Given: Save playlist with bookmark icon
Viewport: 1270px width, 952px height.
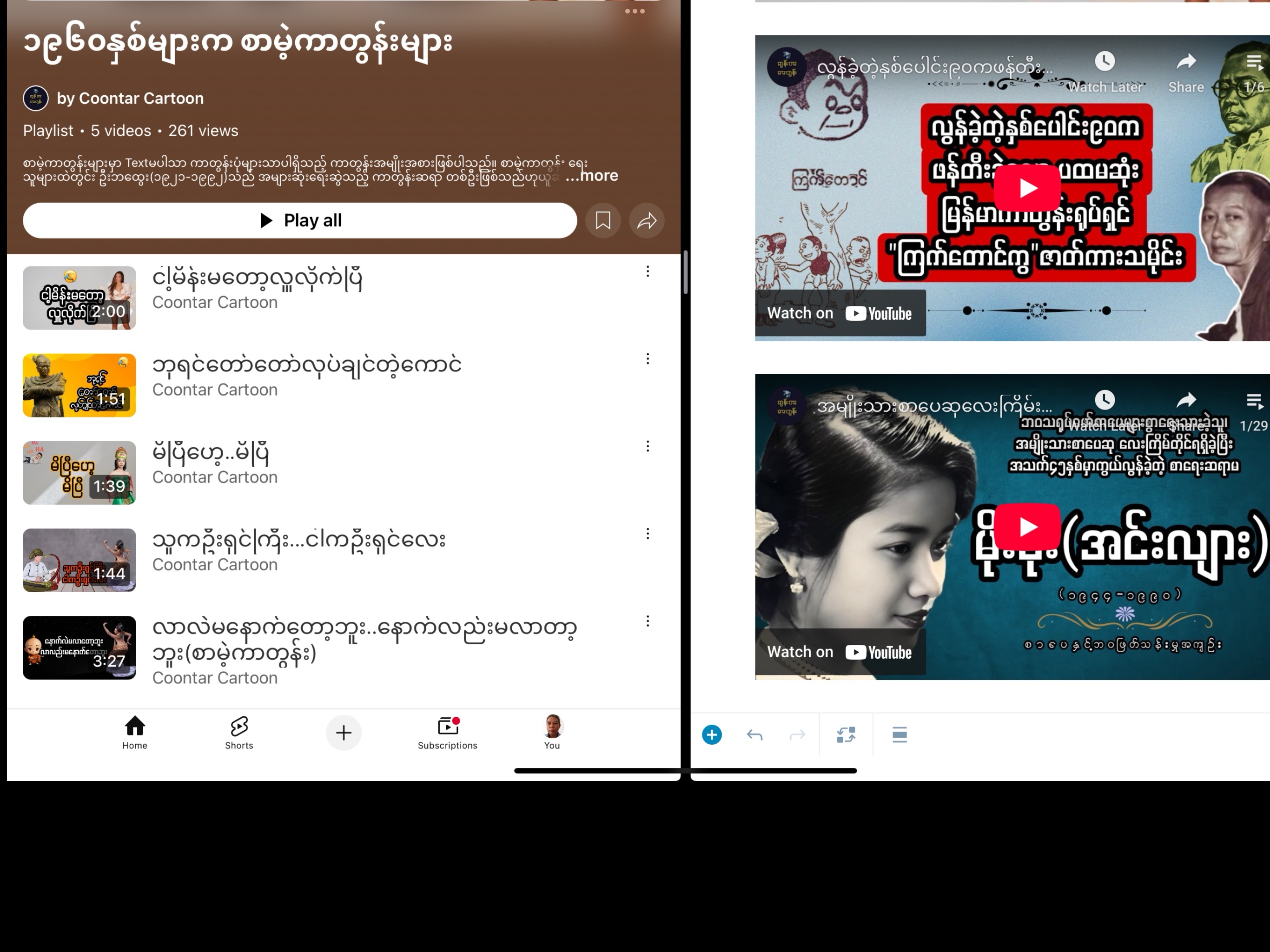Looking at the screenshot, I should click(603, 220).
